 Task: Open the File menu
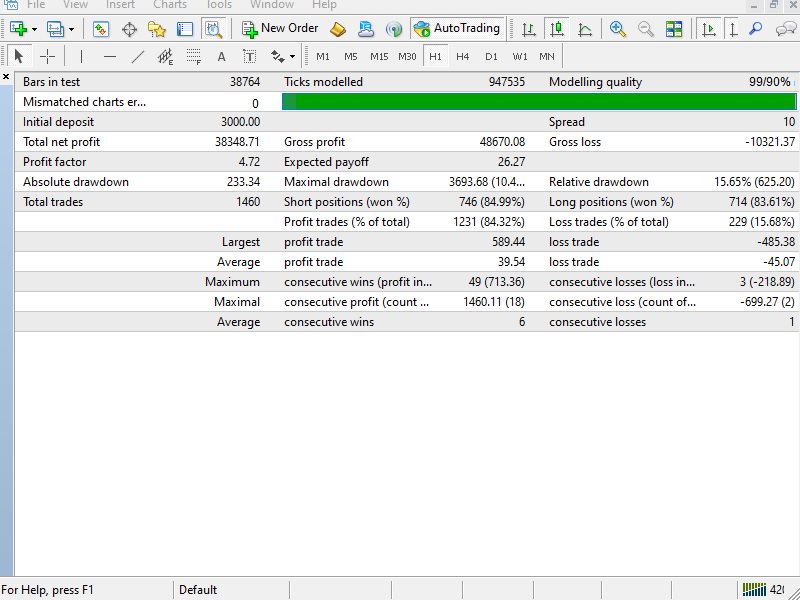click(36, 5)
